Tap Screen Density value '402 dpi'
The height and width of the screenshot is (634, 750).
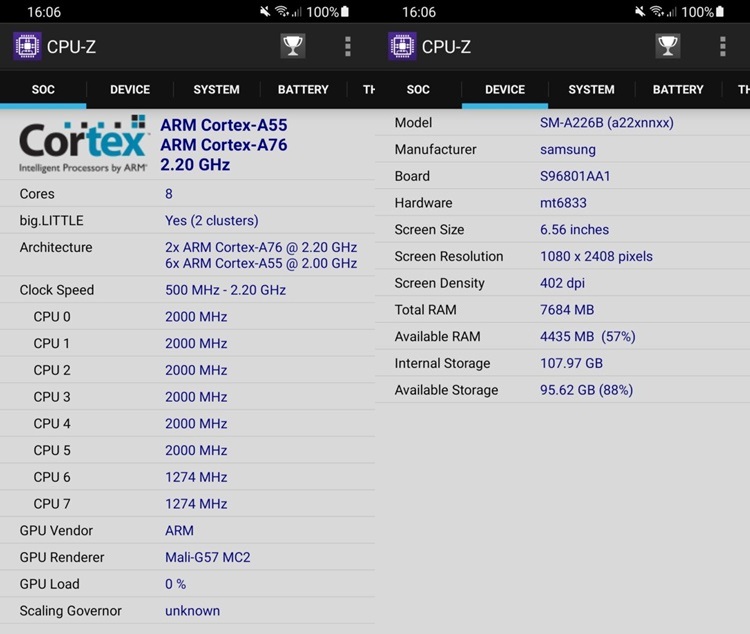pos(562,283)
